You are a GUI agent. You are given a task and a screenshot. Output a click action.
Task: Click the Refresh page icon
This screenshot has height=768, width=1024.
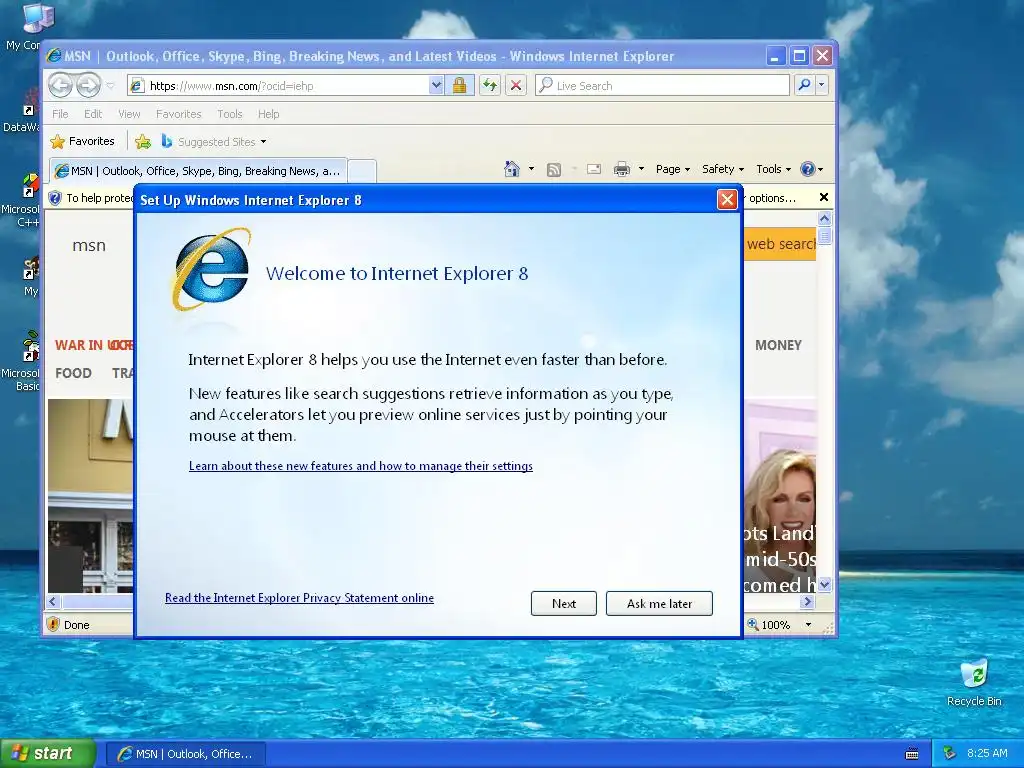tap(489, 85)
